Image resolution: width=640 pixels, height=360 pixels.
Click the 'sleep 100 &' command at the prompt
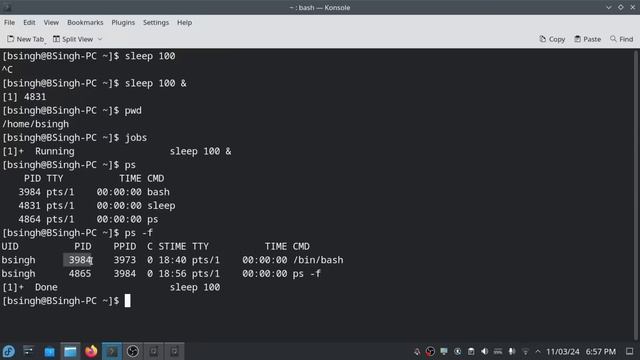(156, 83)
